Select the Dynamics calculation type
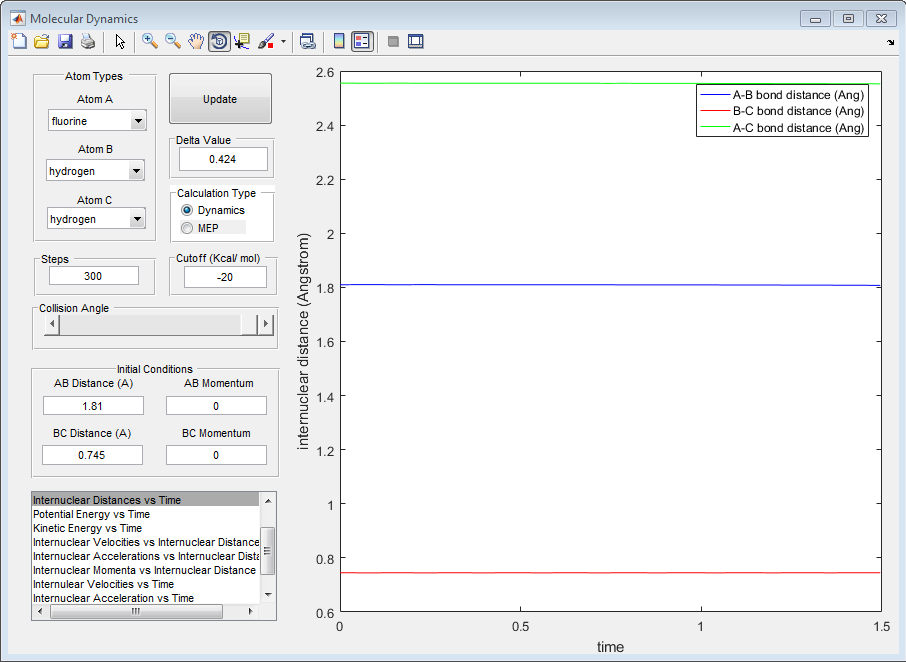The height and width of the screenshot is (662, 906). click(187, 211)
